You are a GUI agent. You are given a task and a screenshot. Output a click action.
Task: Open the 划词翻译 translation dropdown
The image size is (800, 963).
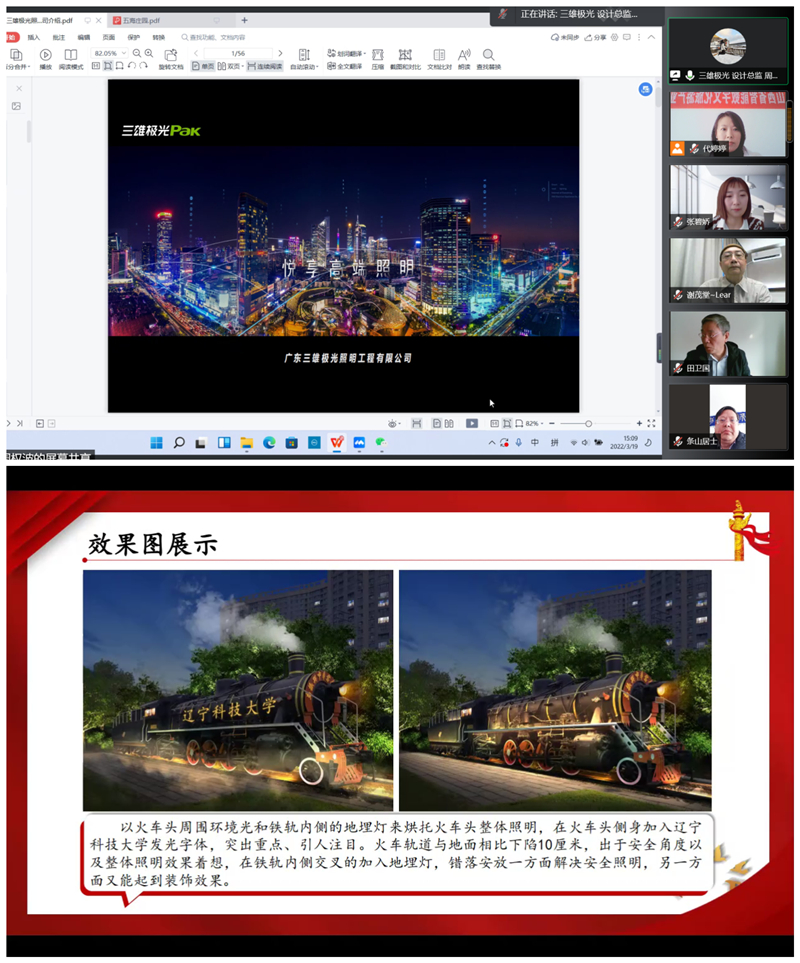point(346,53)
